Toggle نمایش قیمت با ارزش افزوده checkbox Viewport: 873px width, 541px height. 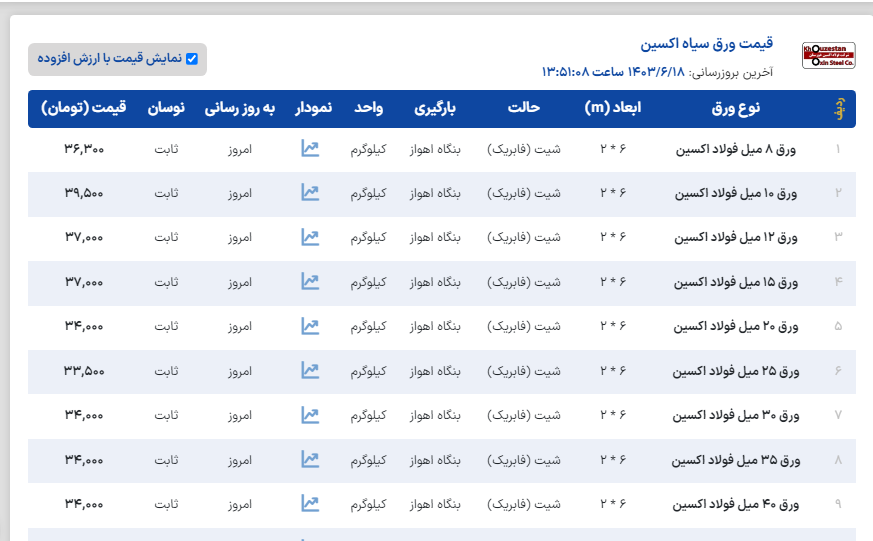click(192, 59)
